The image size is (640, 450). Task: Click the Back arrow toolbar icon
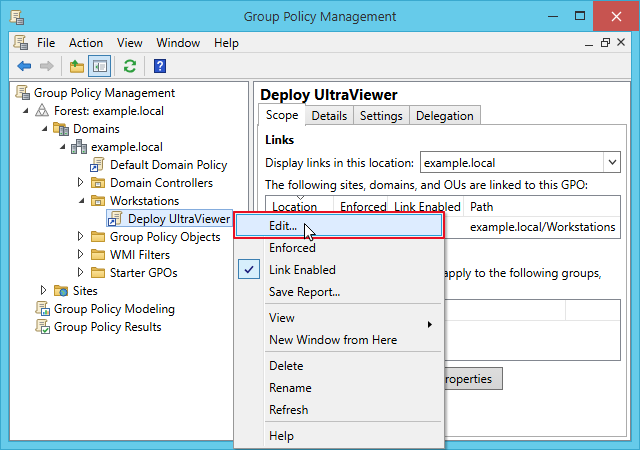(x=24, y=66)
